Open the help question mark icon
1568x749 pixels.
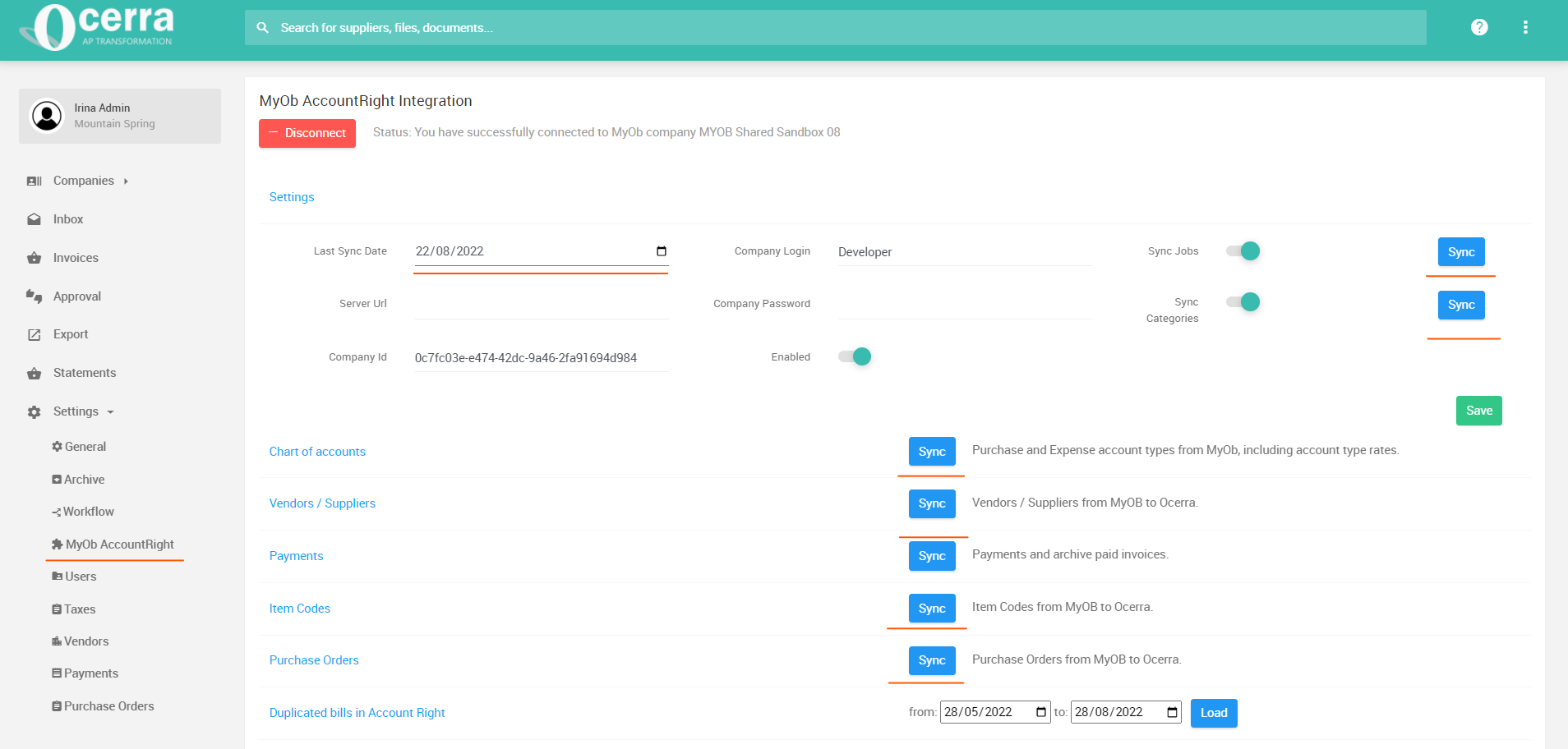click(1479, 27)
